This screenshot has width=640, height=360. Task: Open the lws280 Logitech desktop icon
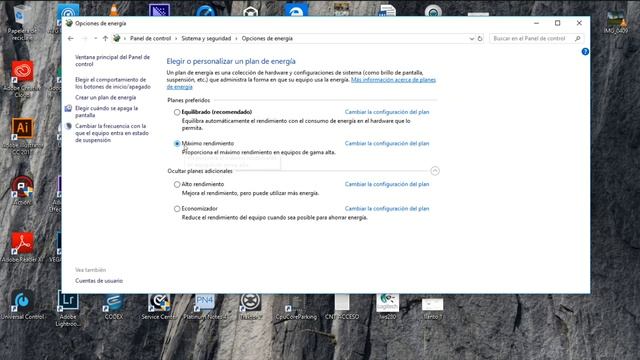coord(387,306)
